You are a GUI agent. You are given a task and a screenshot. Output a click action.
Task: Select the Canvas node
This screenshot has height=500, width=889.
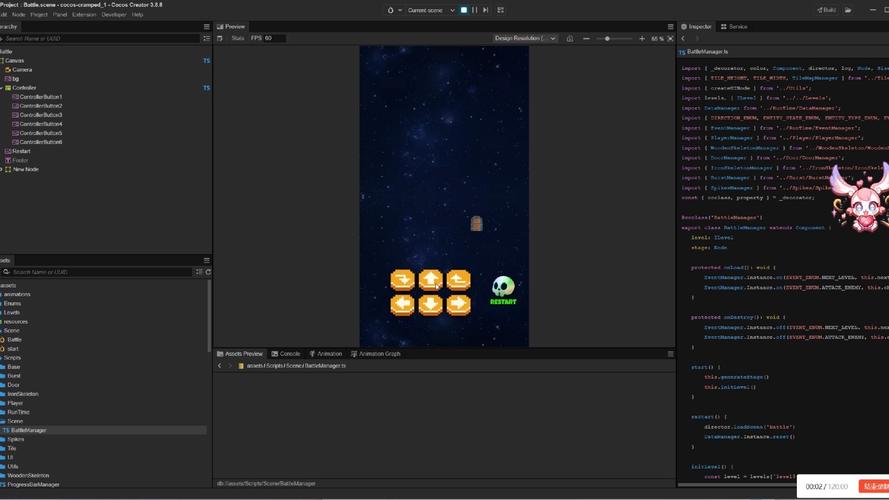click(15, 61)
